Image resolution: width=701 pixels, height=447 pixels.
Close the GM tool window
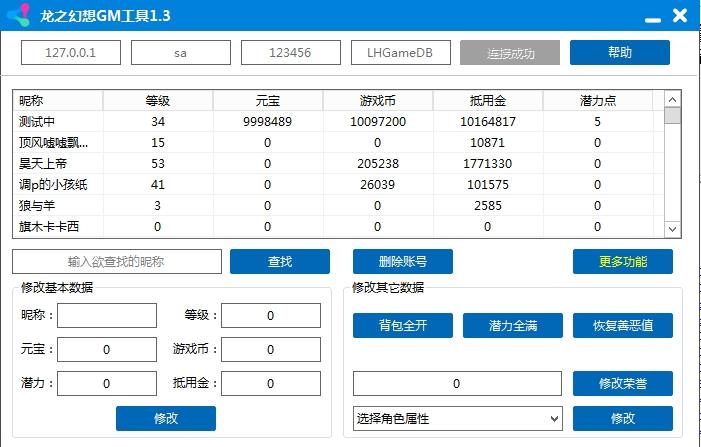tap(680, 16)
